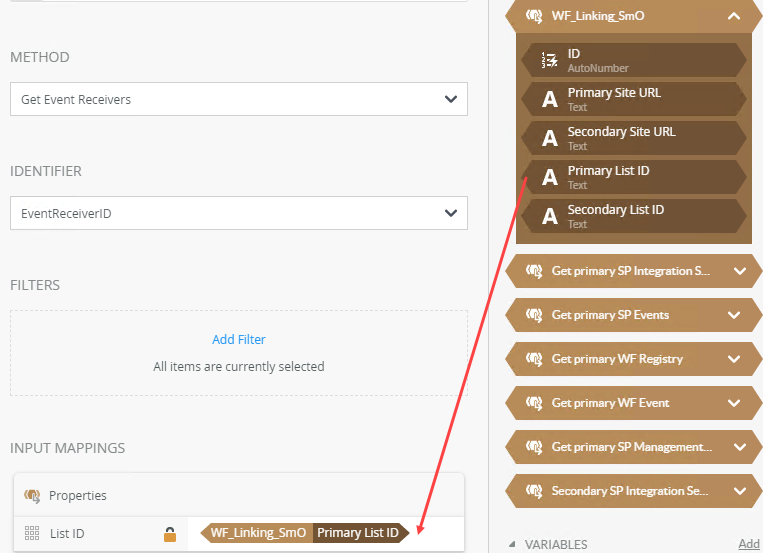Click the text icon for Primary List ID

tap(549, 177)
